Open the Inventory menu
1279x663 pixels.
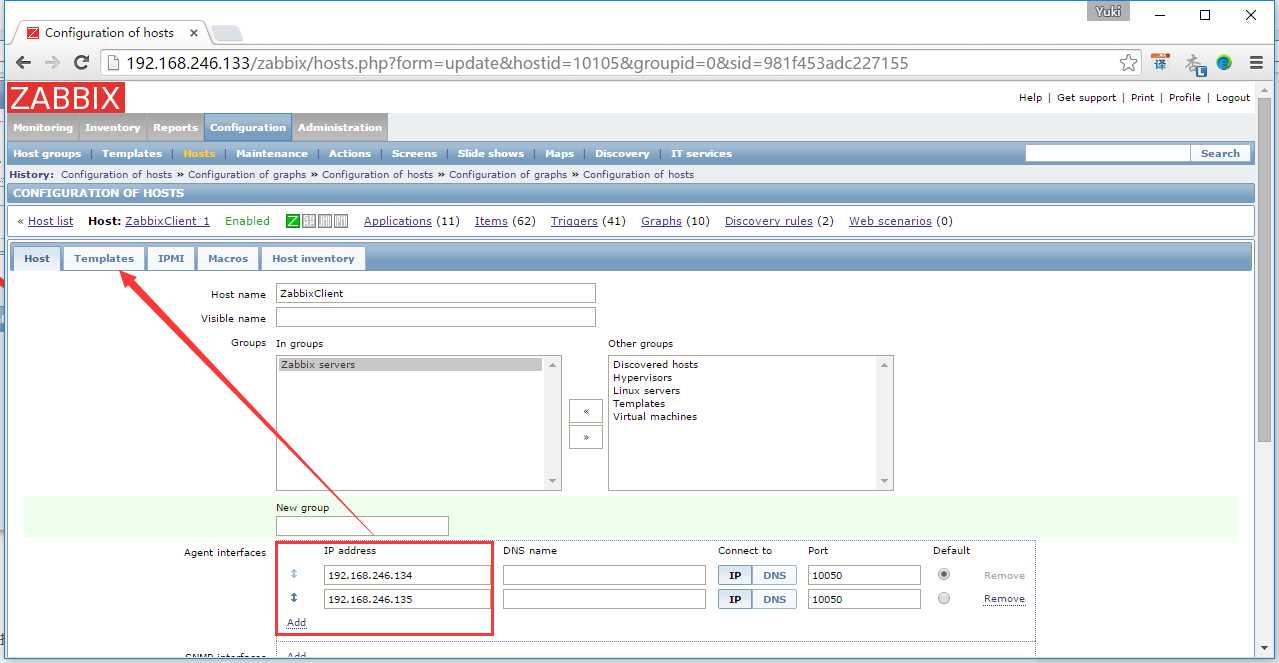pos(113,127)
